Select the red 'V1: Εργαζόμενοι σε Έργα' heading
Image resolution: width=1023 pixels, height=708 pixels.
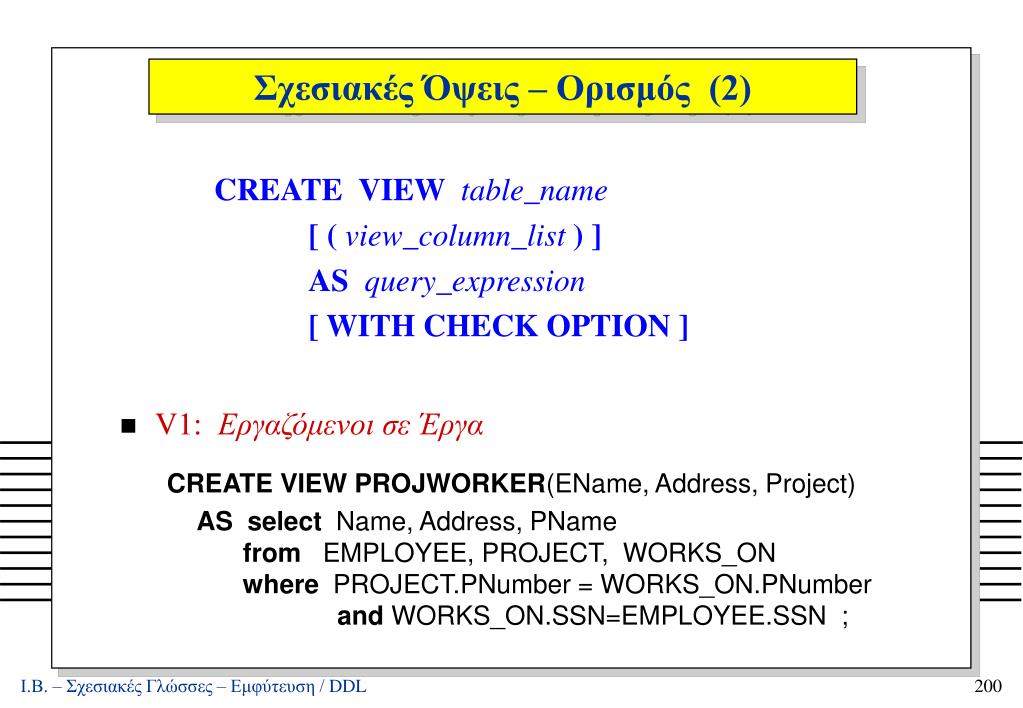319,425
